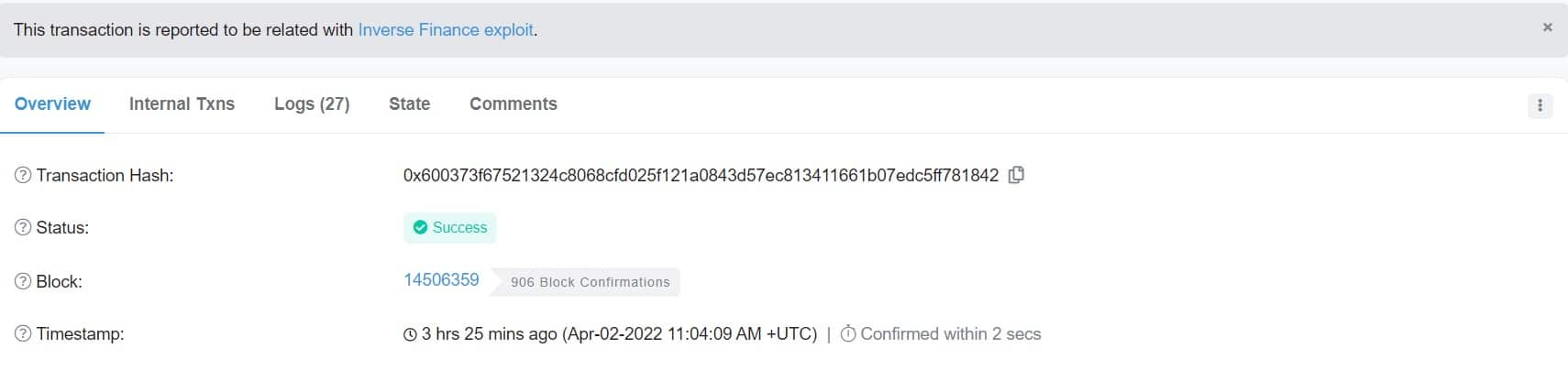The width and height of the screenshot is (1568, 370).
Task: Open the three-dot more options menu
Action: pos(1540,105)
